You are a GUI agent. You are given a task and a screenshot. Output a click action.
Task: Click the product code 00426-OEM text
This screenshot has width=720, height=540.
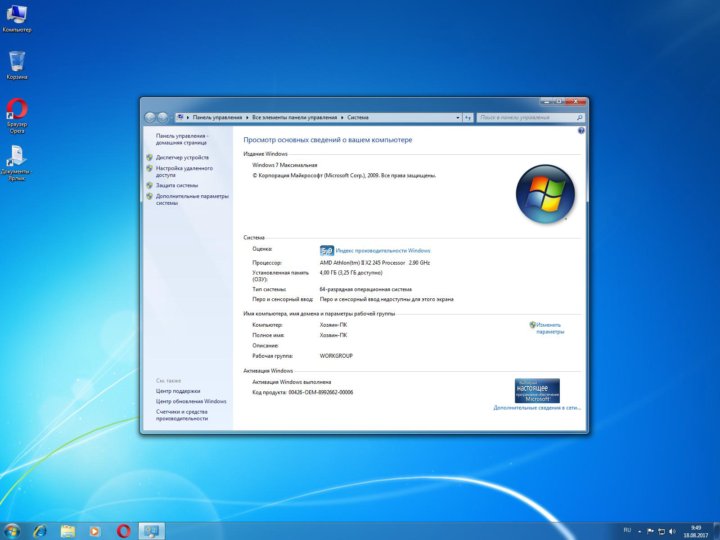point(303,393)
